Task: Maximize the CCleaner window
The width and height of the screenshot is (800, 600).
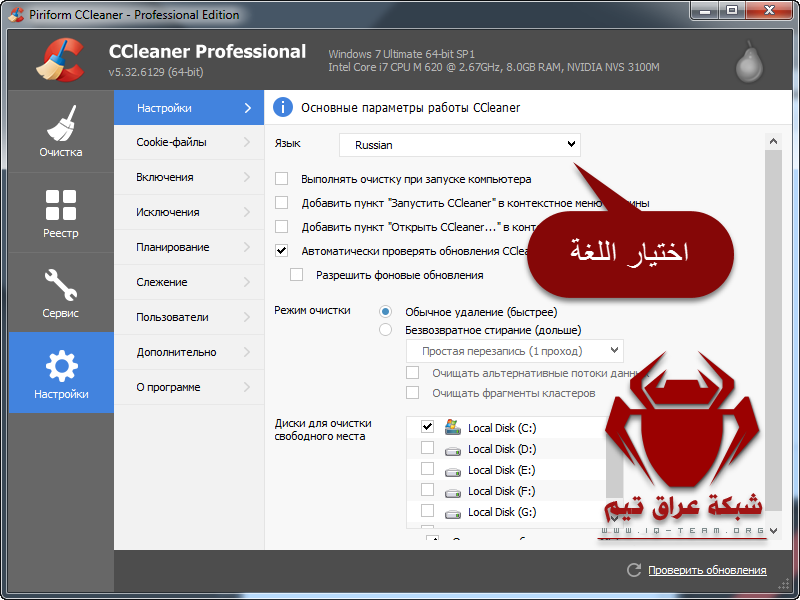Action: click(x=732, y=10)
